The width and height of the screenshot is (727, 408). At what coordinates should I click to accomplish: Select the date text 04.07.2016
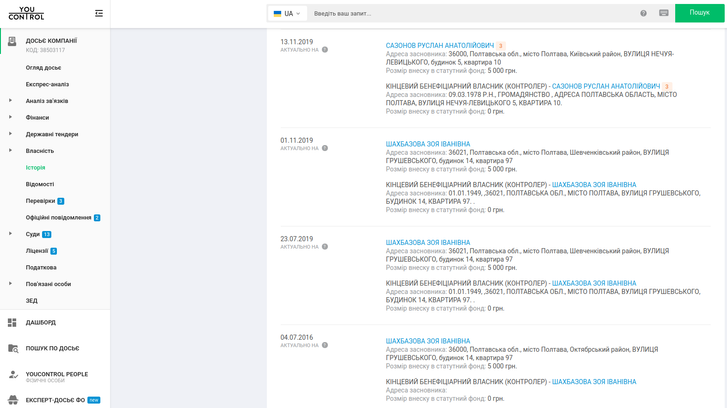[x=296, y=338]
